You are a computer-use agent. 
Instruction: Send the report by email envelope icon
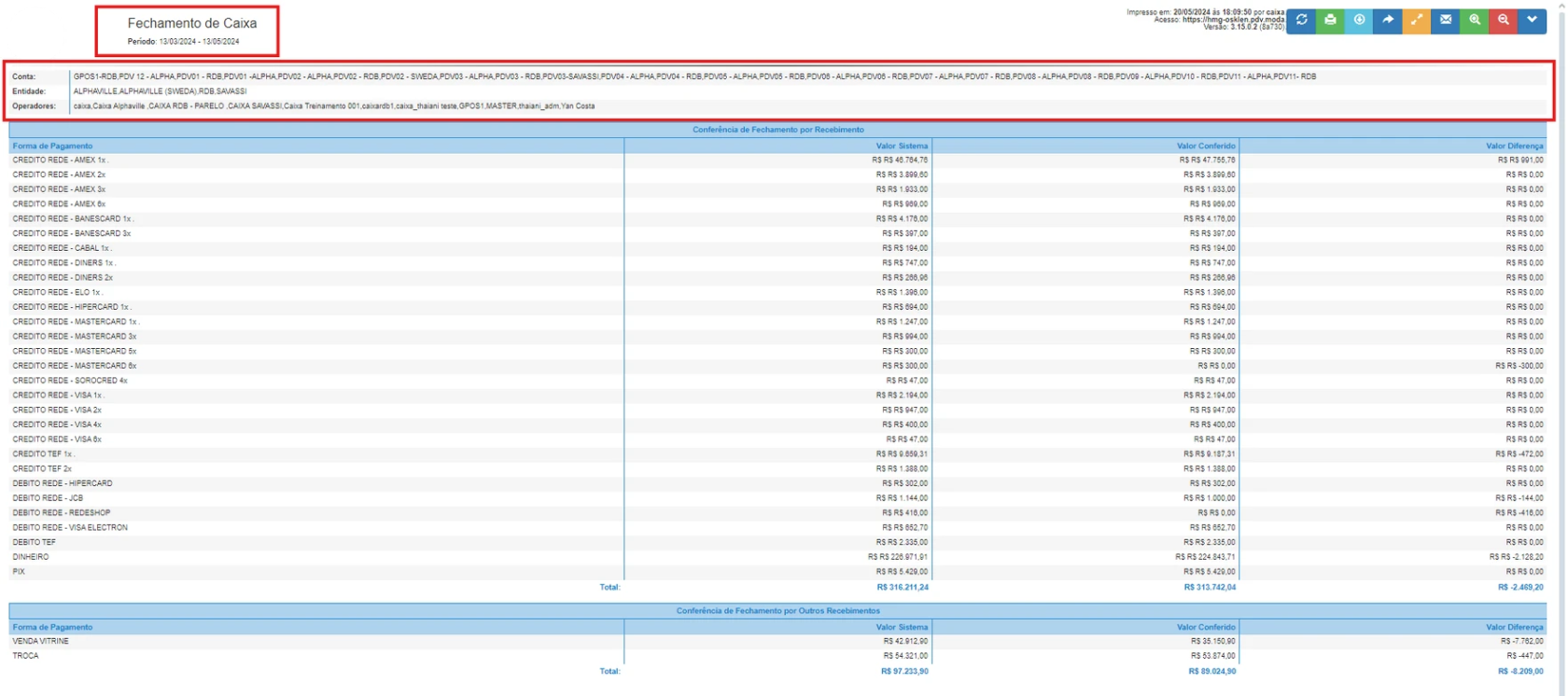(x=1446, y=20)
